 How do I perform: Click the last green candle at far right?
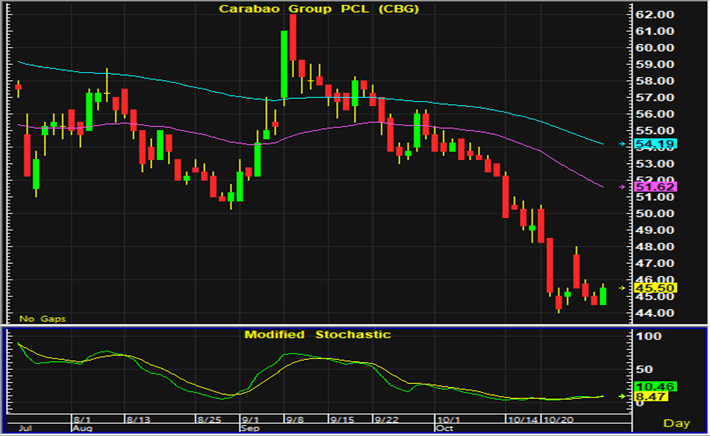pyautogui.click(x=603, y=296)
